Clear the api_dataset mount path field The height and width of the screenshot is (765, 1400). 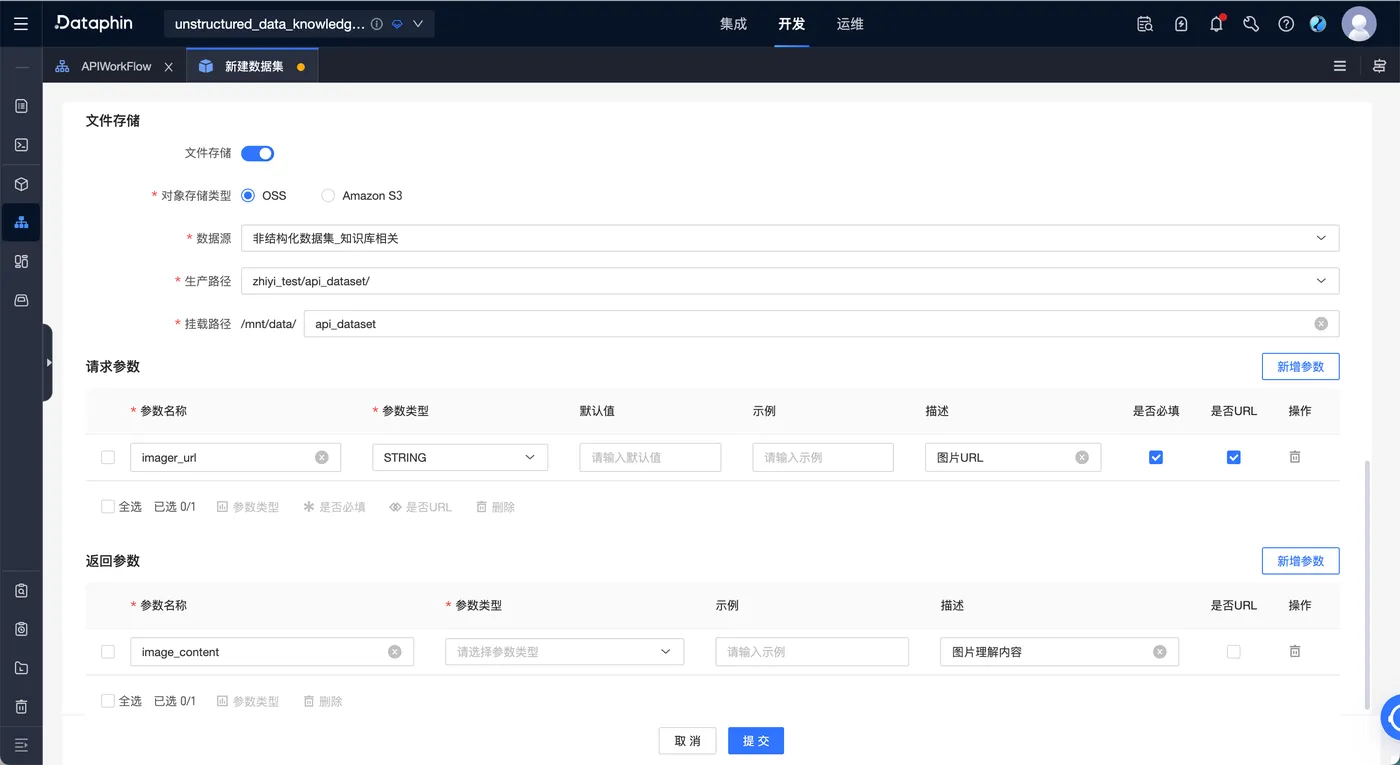tap(1321, 324)
